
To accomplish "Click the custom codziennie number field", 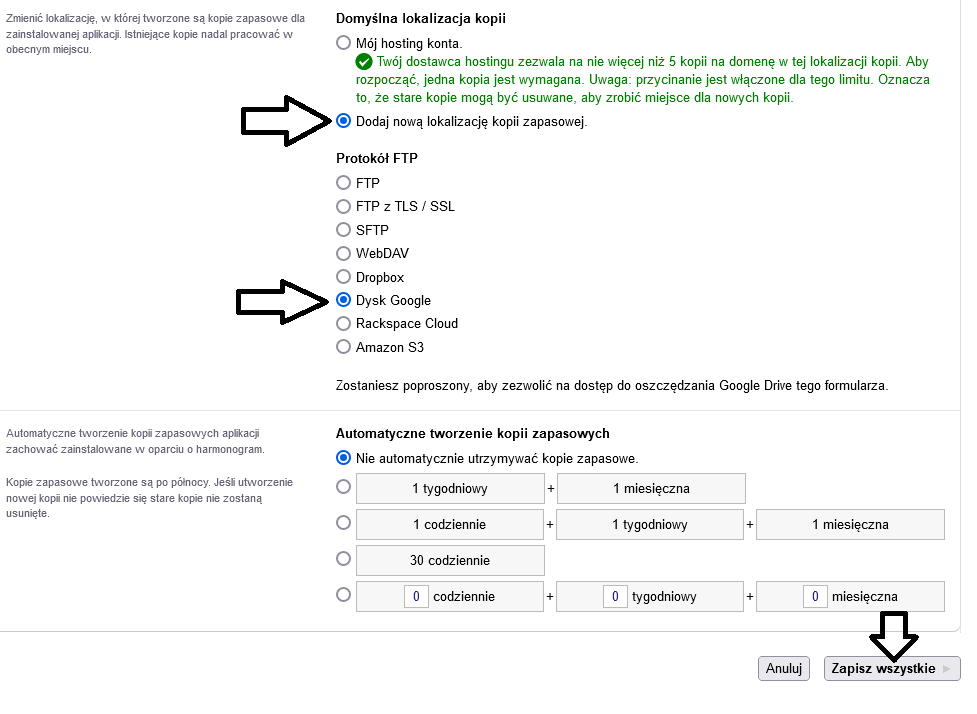I will click(417, 597).
